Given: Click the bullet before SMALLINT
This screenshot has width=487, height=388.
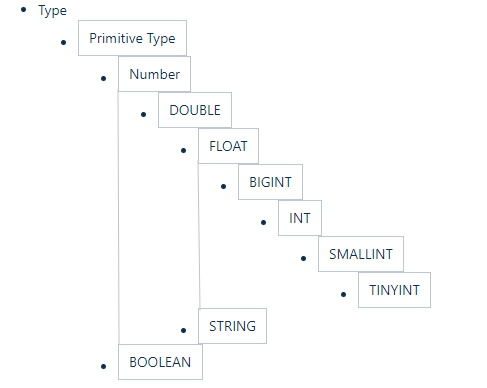Looking at the screenshot, I should (x=303, y=258).
